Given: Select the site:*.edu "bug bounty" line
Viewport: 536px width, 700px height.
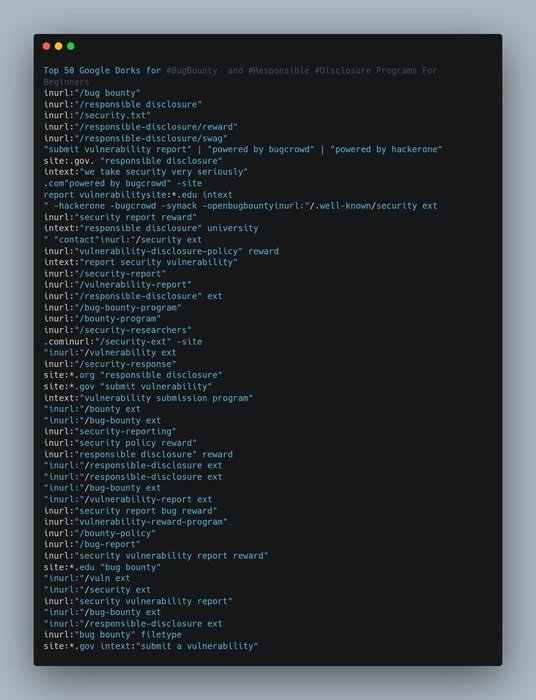Looking at the screenshot, I should [102, 567].
